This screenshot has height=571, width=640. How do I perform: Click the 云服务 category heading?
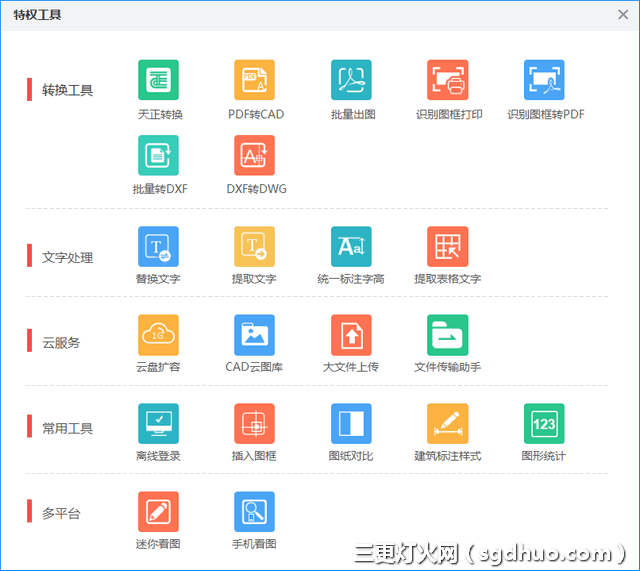coord(61,342)
